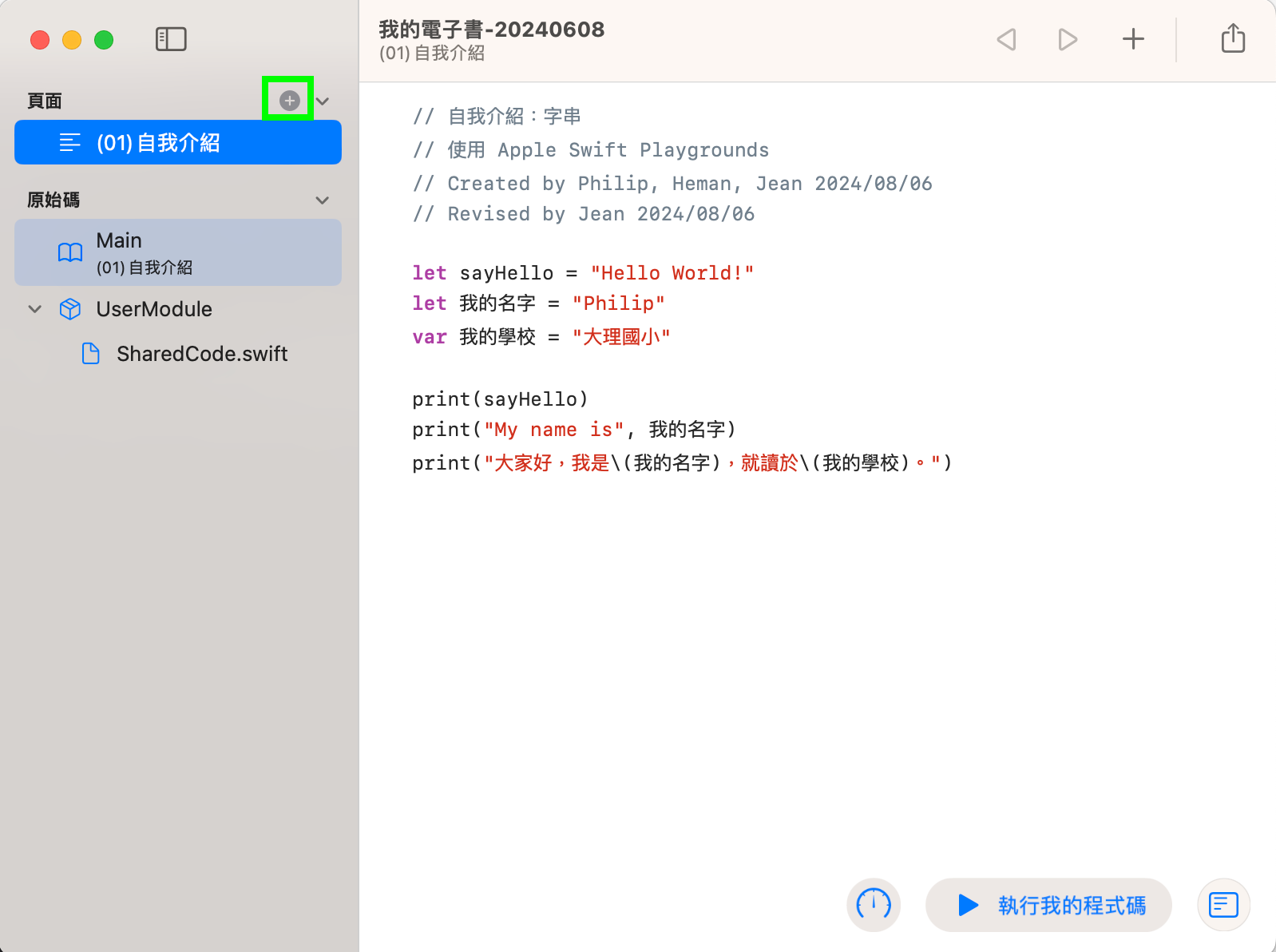Open the execution speed gauge options
Viewport: 1276px width, 952px height.
point(874,905)
